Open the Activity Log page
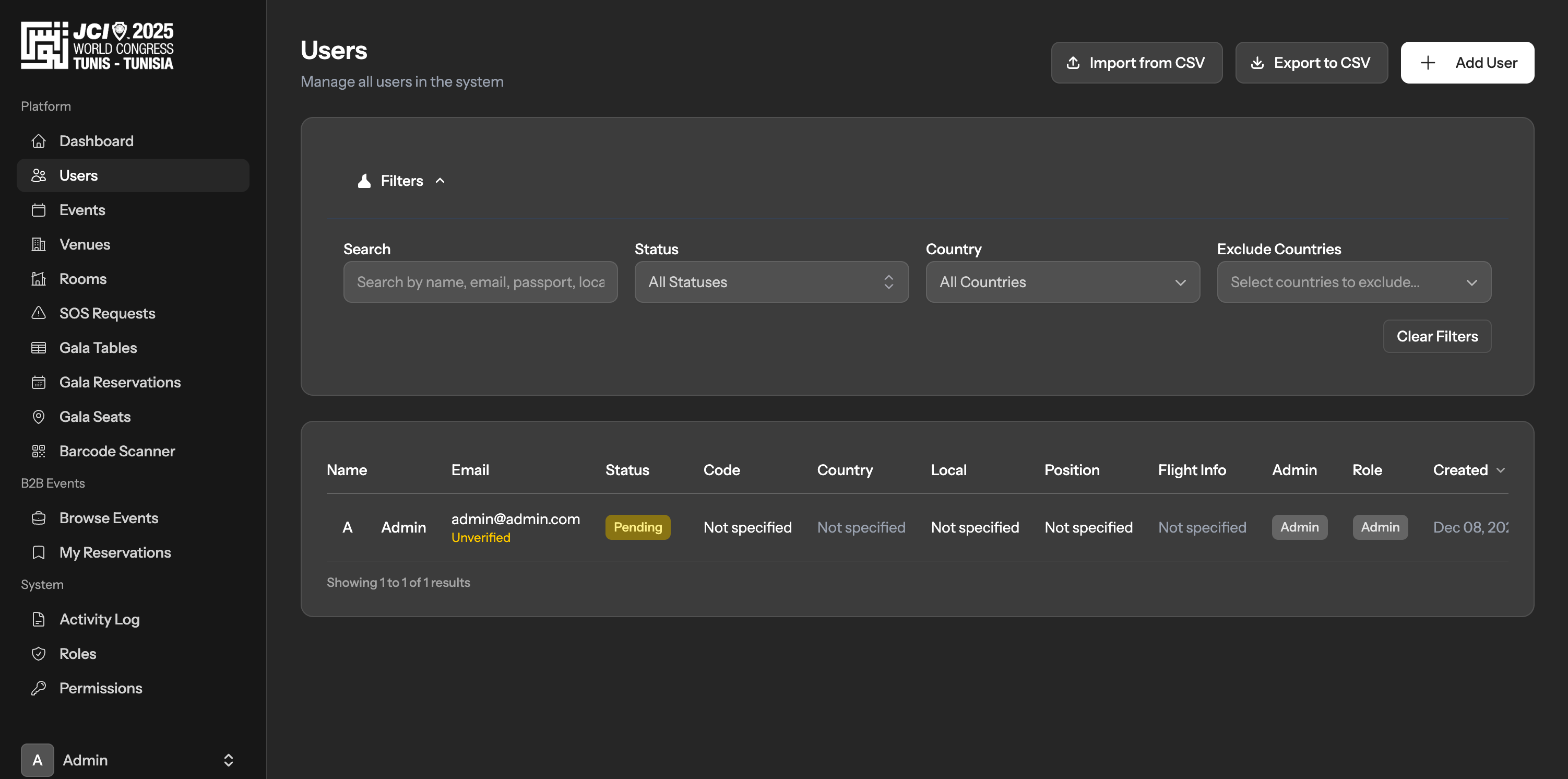 point(133,619)
